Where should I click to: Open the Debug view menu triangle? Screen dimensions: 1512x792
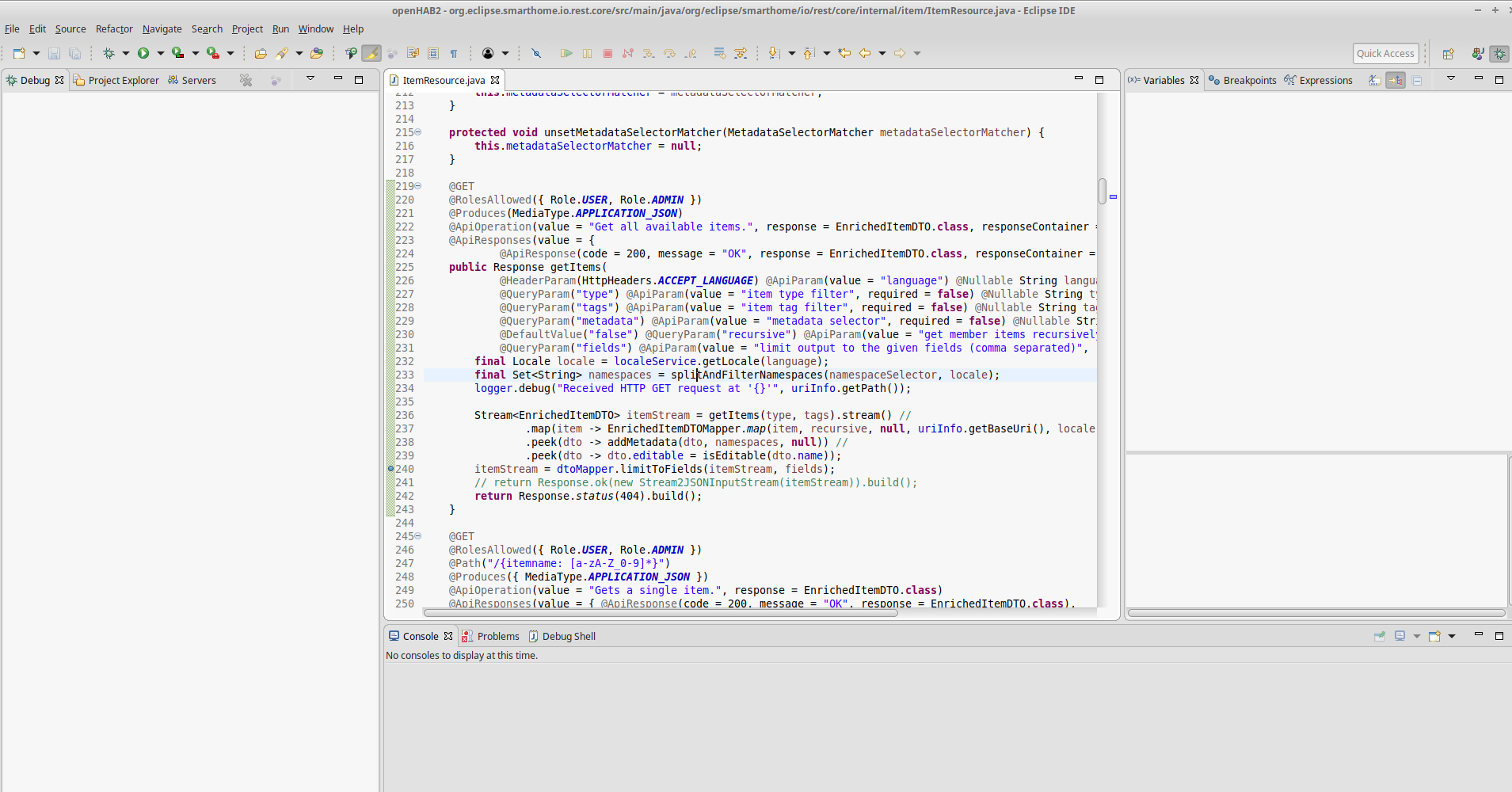(310, 79)
